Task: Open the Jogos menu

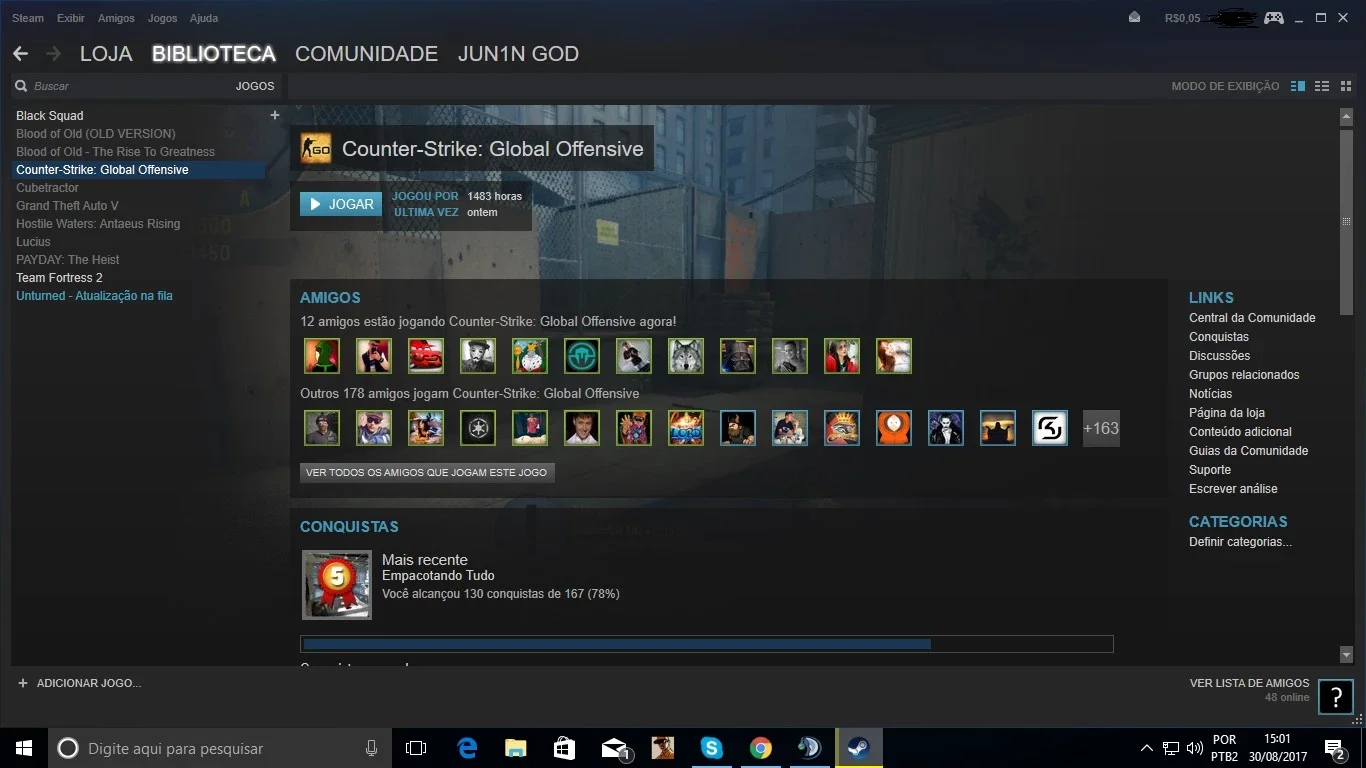Action: 162,18
